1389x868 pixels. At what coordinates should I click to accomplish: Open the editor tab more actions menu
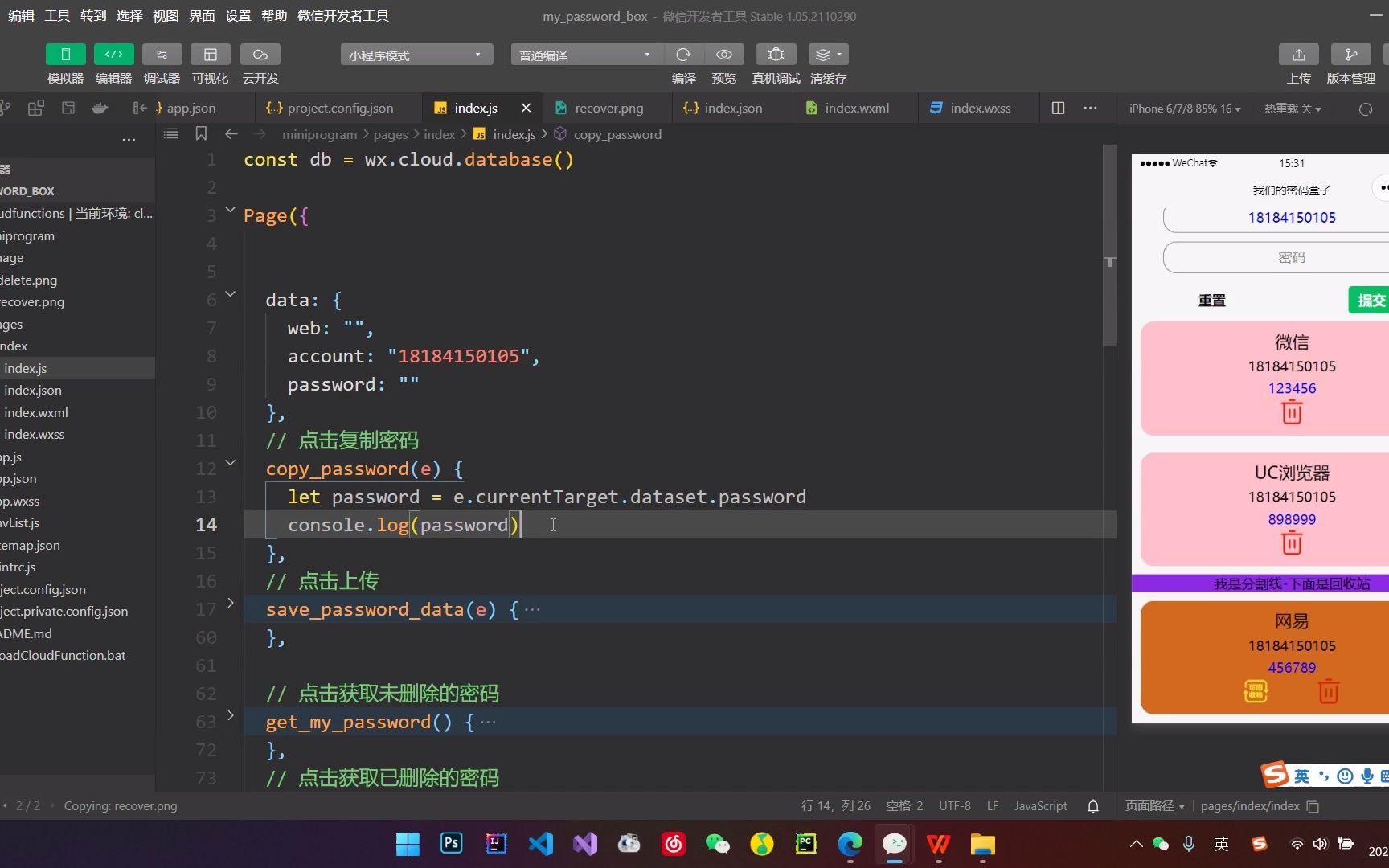[1090, 108]
